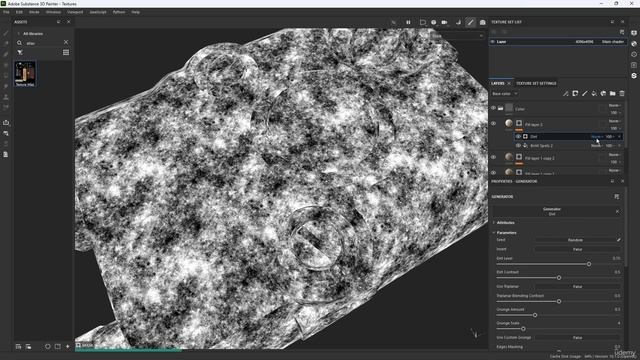Open the Python menu

click(x=119, y=12)
